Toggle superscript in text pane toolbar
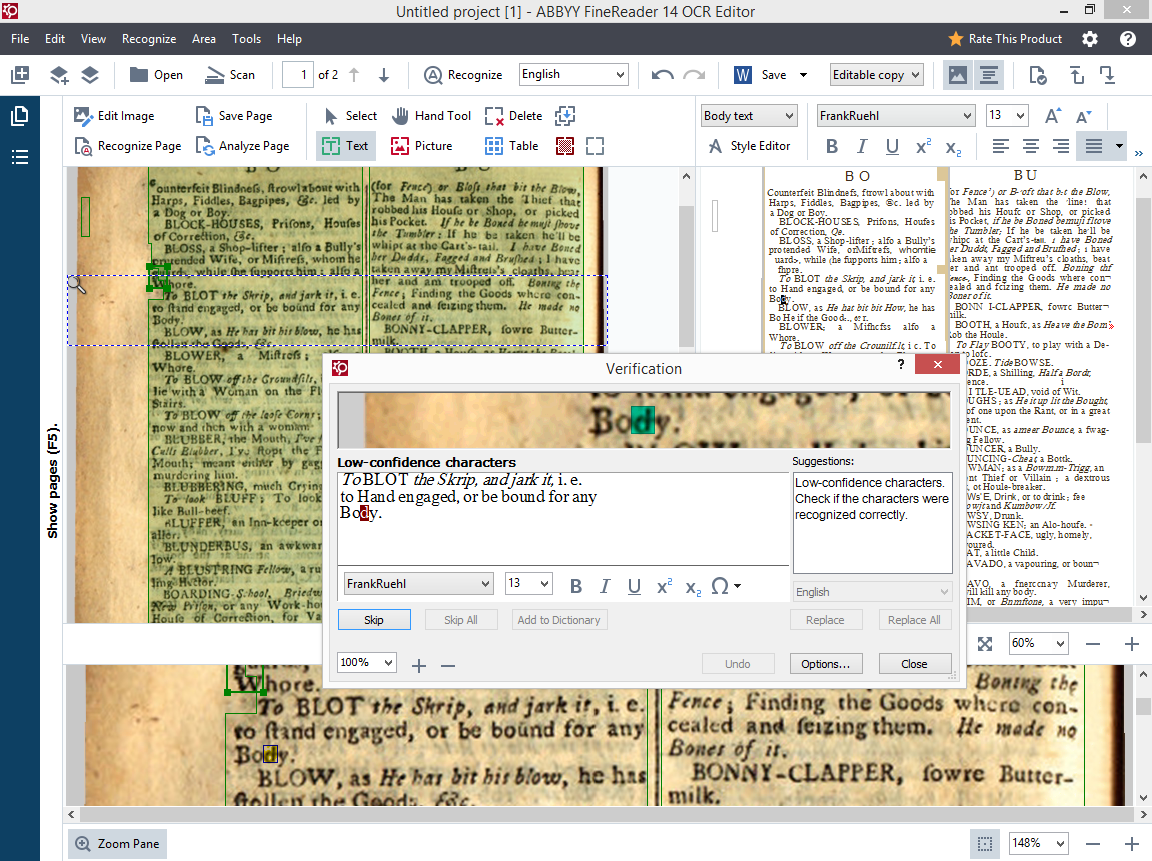This screenshot has height=861, width=1152. [923, 146]
